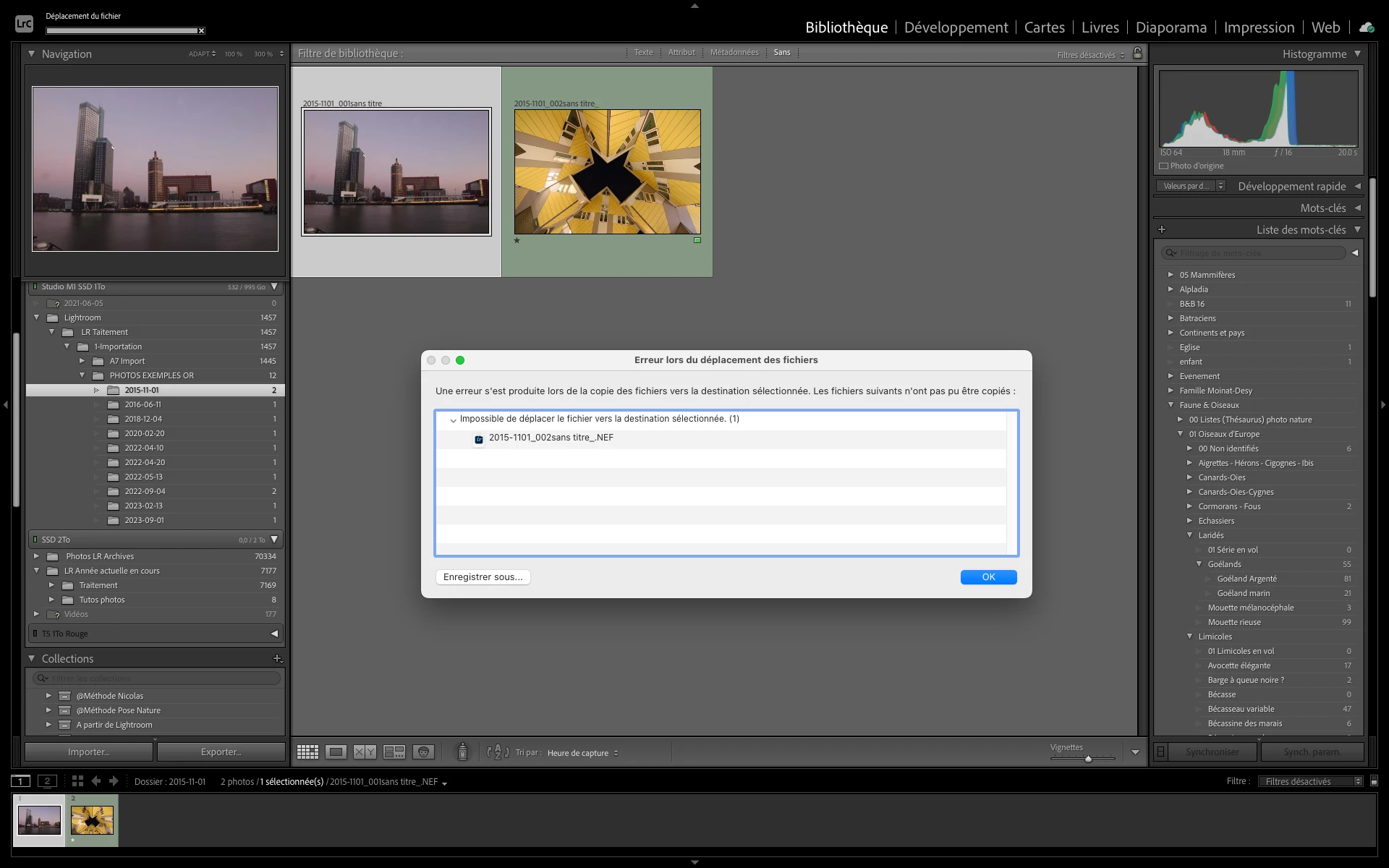Expand the A7 Import folder
This screenshot has height=868, width=1389.
82,361
